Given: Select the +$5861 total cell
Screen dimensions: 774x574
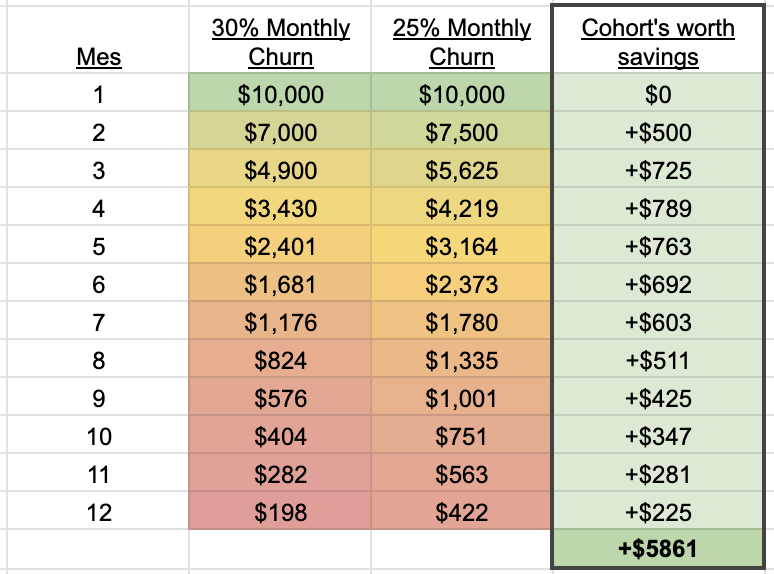Looking at the screenshot, I should [x=657, y=551].
